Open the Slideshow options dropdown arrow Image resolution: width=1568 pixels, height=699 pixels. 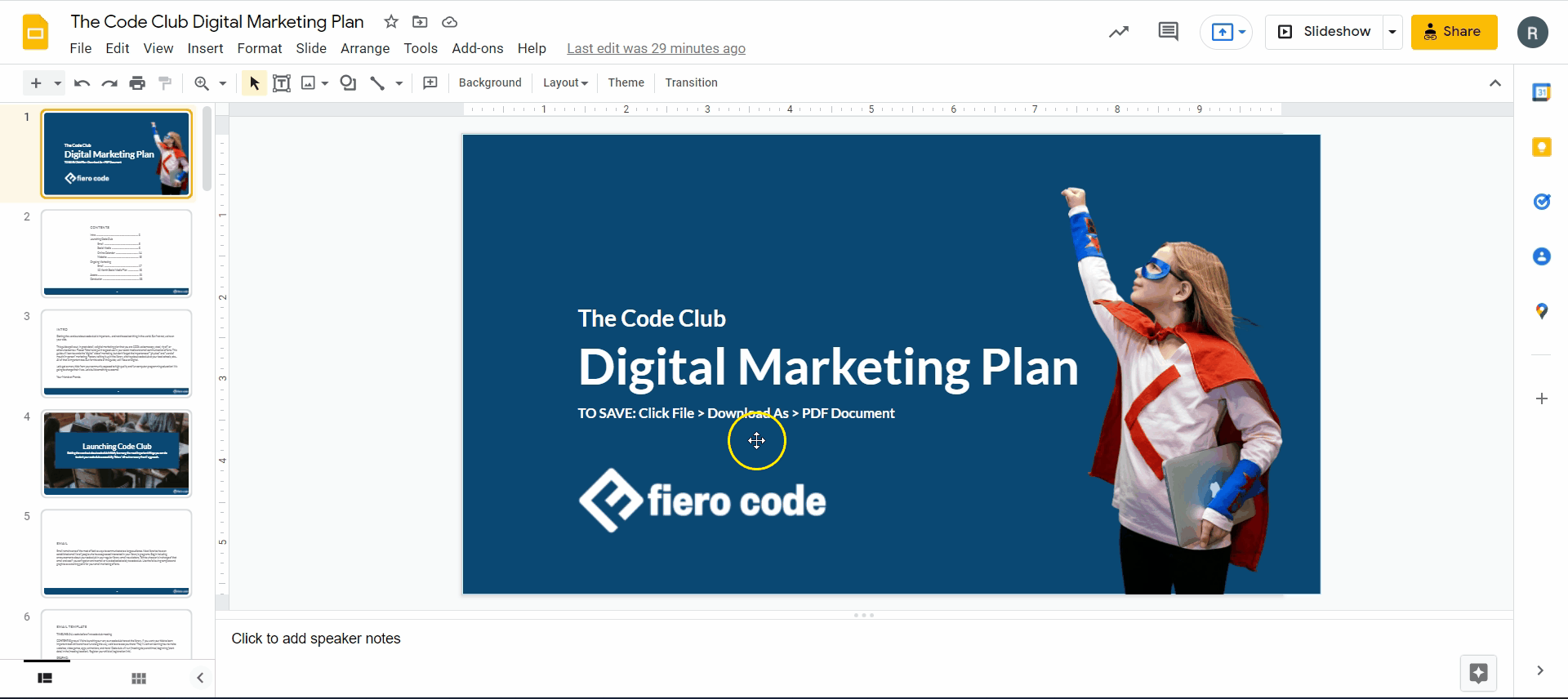(1392, 32)
